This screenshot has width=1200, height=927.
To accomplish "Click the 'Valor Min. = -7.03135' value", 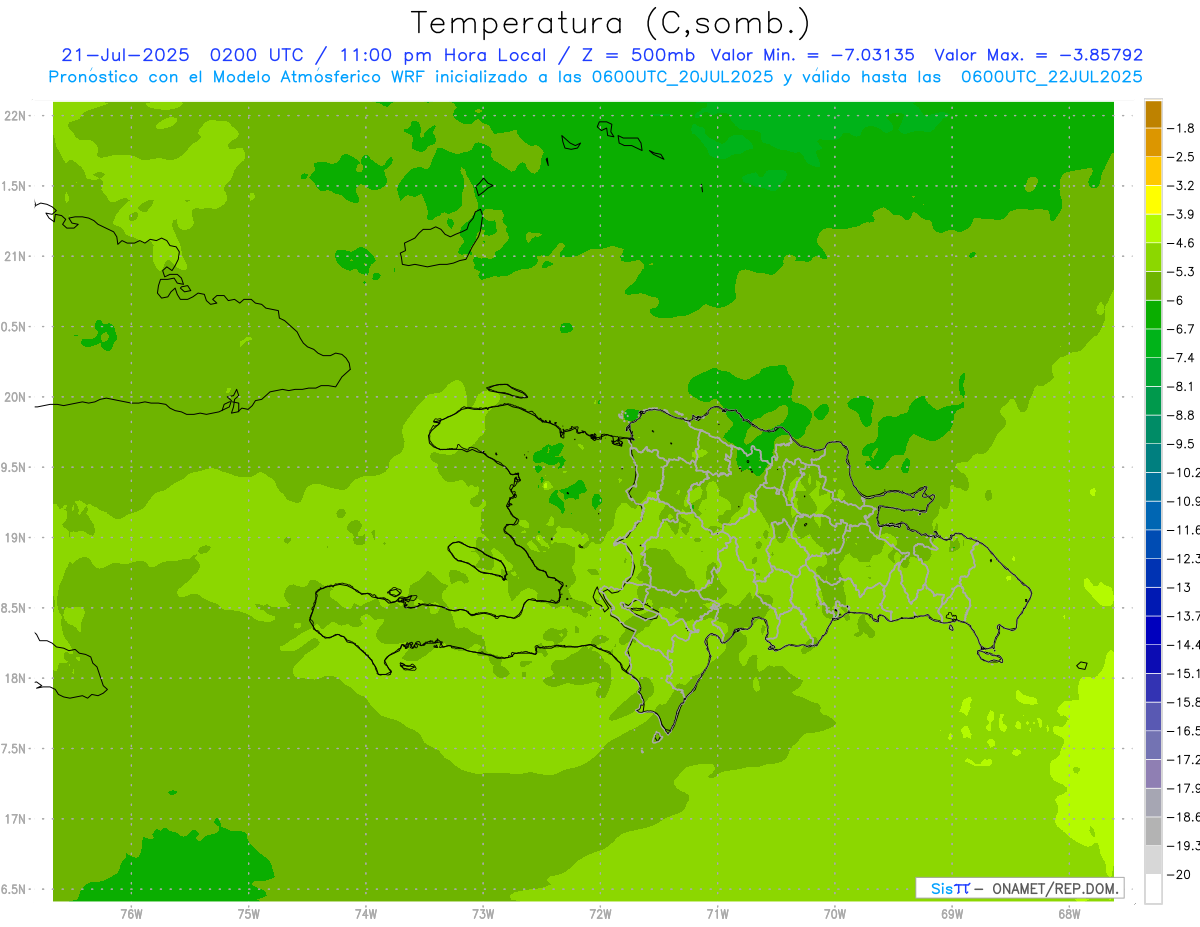I will coord(812,55).
